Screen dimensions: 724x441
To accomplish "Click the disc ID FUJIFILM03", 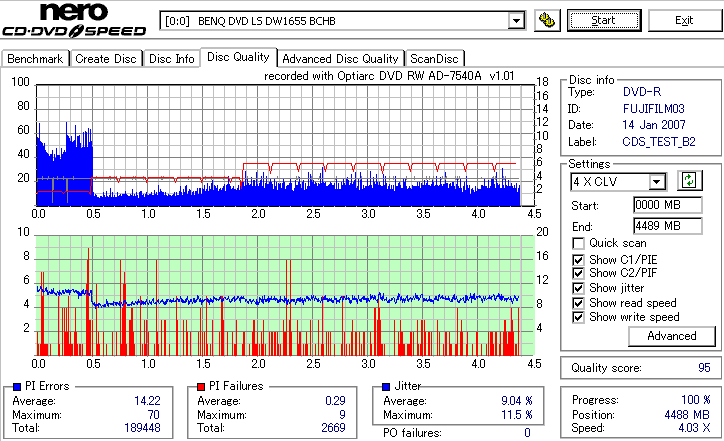I will pos(653,109).
